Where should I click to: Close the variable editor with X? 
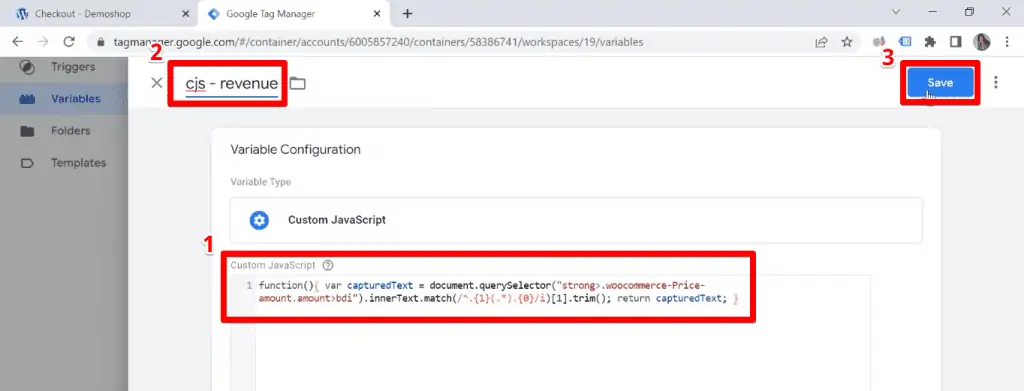pos(157,83)
